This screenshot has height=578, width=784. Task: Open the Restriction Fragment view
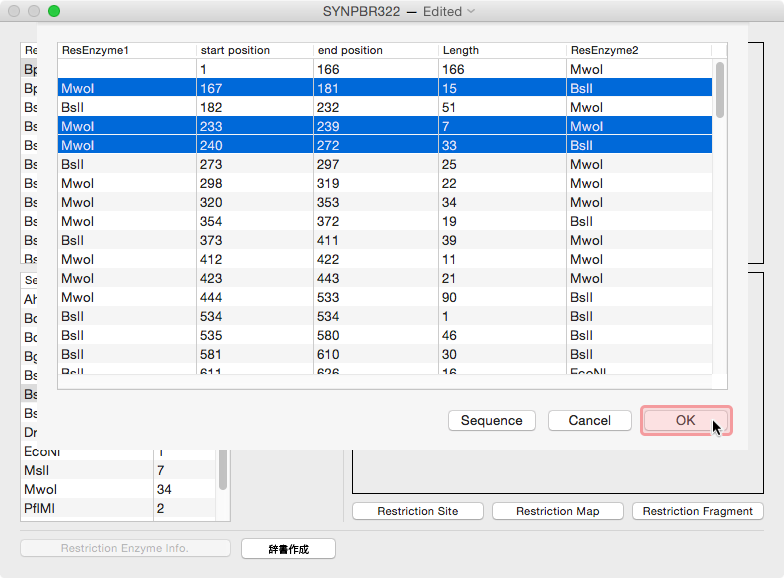coord(697,511)
